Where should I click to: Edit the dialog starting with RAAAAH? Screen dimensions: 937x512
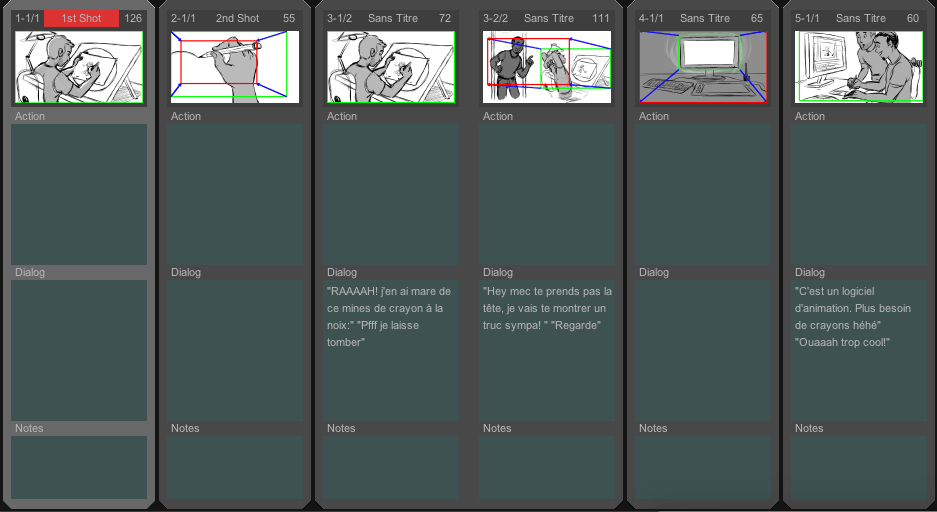391,350
